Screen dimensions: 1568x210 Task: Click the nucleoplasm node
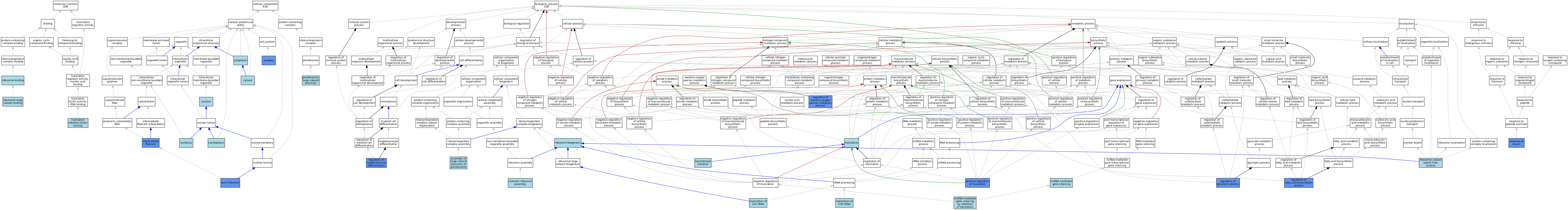click(216, 143)
